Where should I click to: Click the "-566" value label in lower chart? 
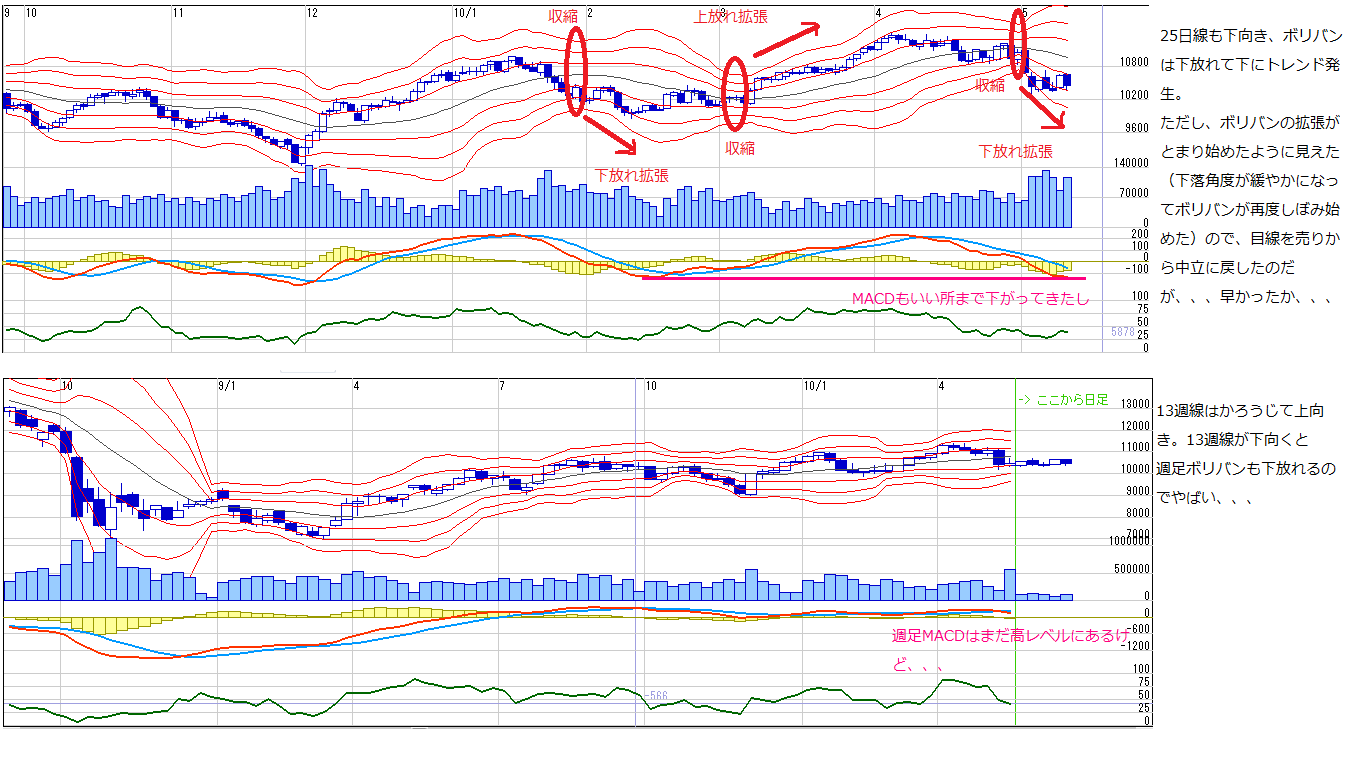pyautogui.click(x=656, y=695)
